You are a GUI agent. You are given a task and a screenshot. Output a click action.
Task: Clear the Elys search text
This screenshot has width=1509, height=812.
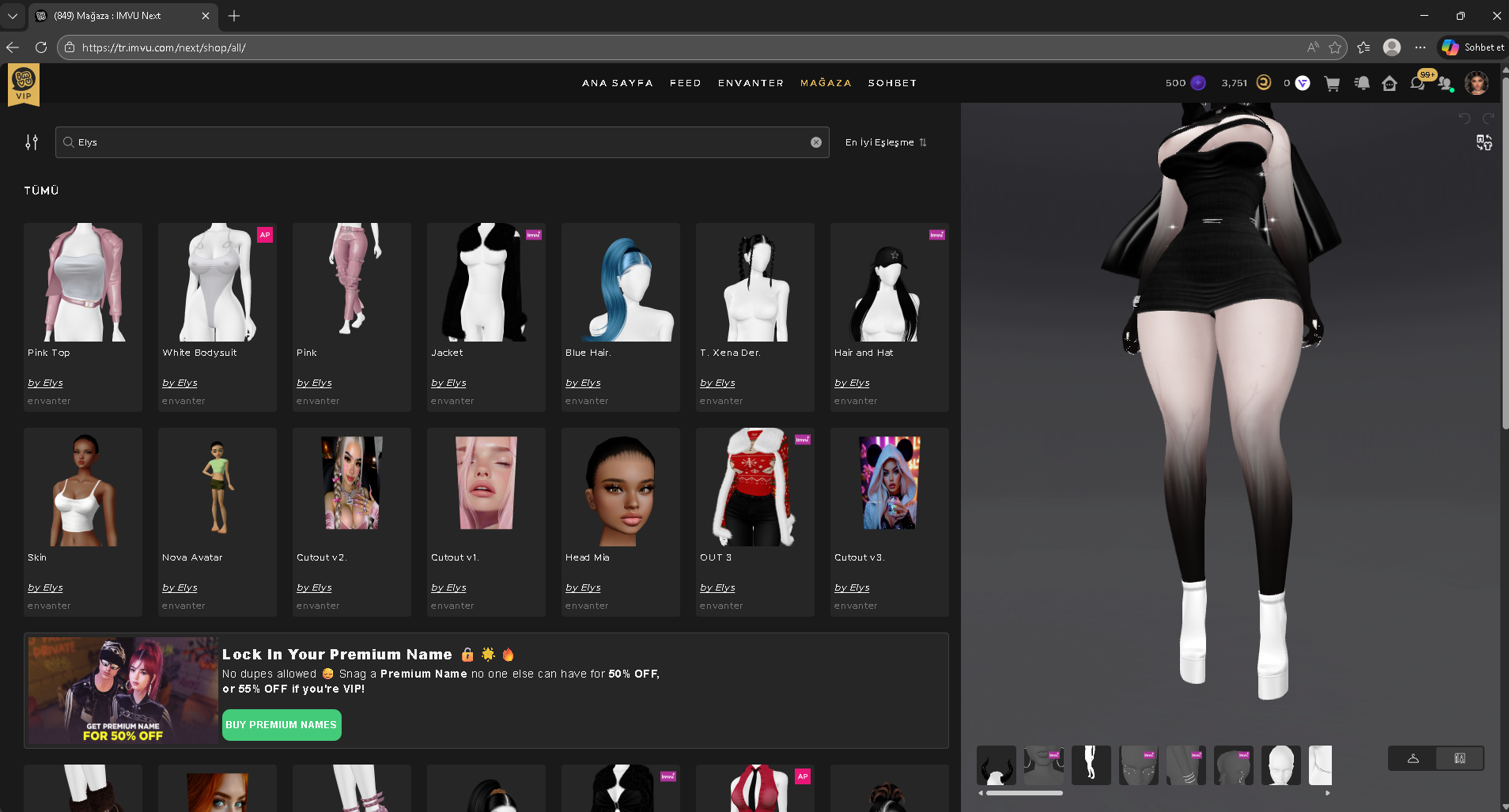[x=815, y=142]
